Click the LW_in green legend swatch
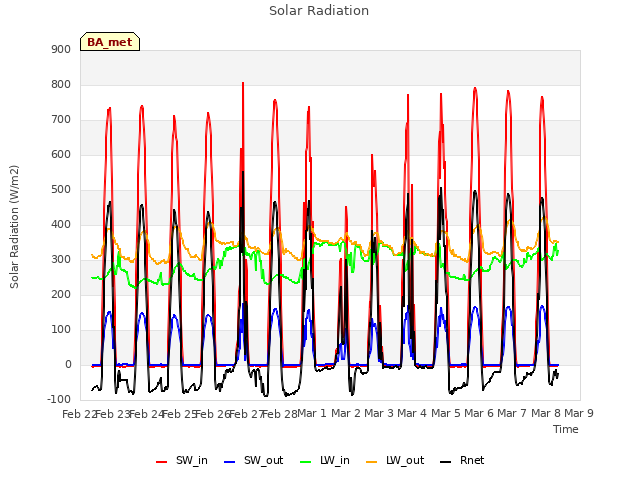Image resolution: width=640 pixels, height=480 pixels. (x=306, y=462)
